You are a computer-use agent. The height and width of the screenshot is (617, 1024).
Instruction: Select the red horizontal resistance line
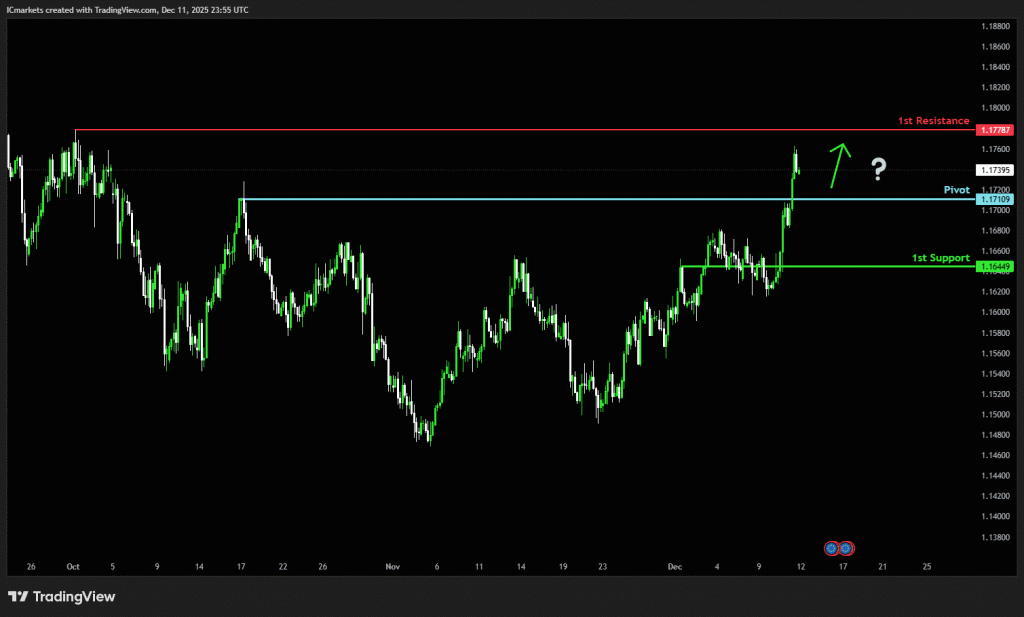click(x=500, y=130)
